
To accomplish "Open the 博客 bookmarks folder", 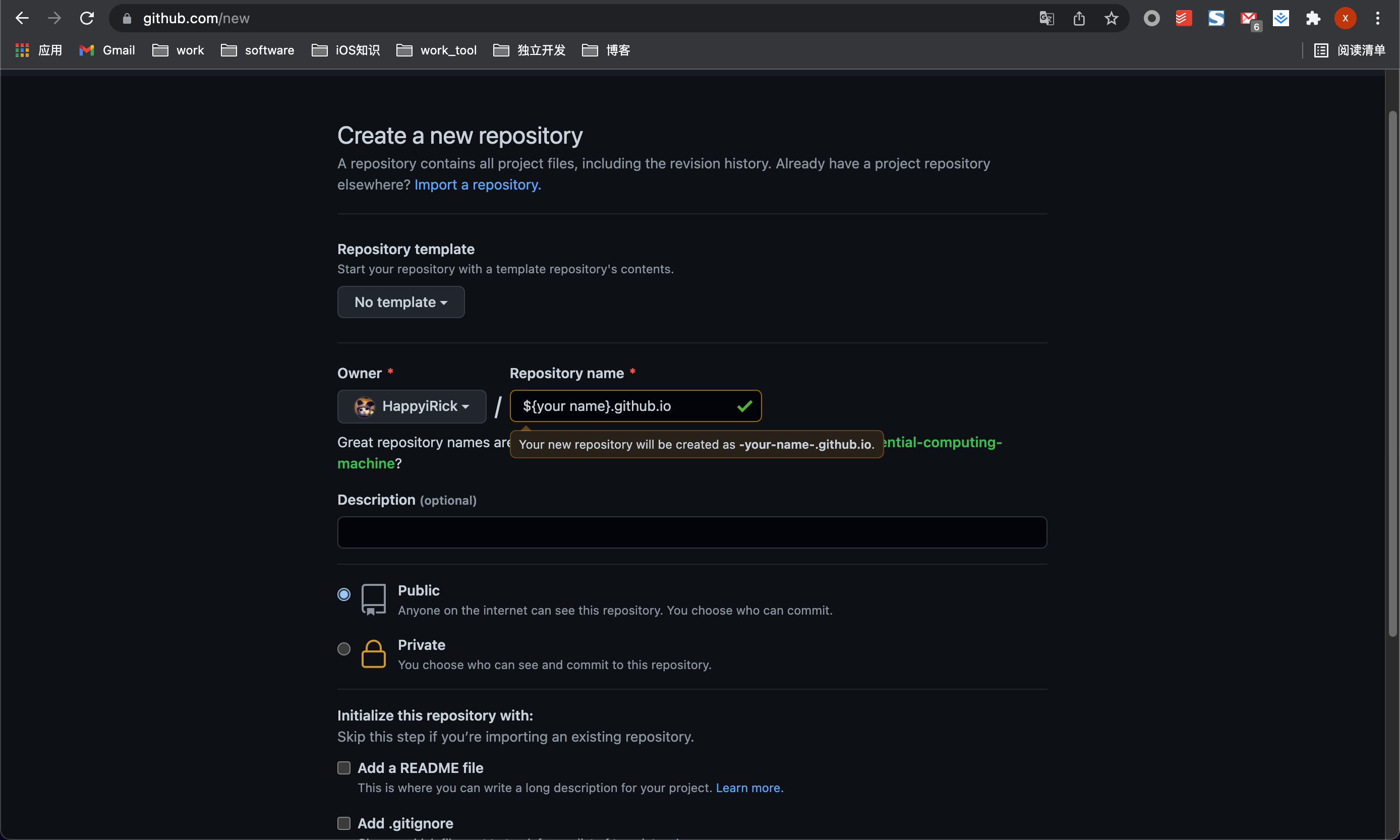I will point(606,50).
